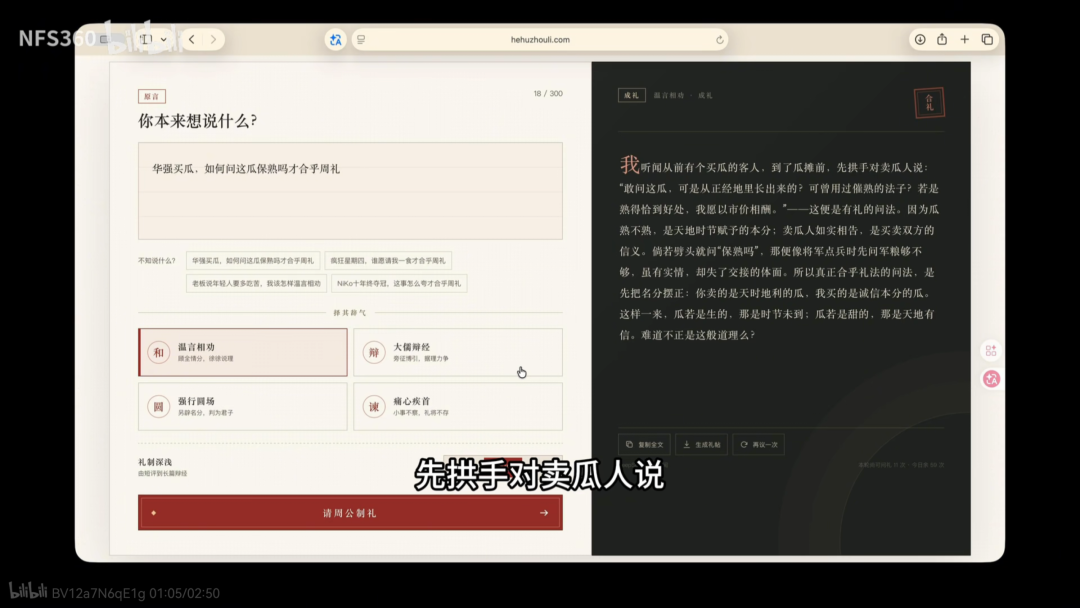Click the 成礼 tag in the dark panel
The height and width of the screenshot is (608, 1080).
pos(632,96)
